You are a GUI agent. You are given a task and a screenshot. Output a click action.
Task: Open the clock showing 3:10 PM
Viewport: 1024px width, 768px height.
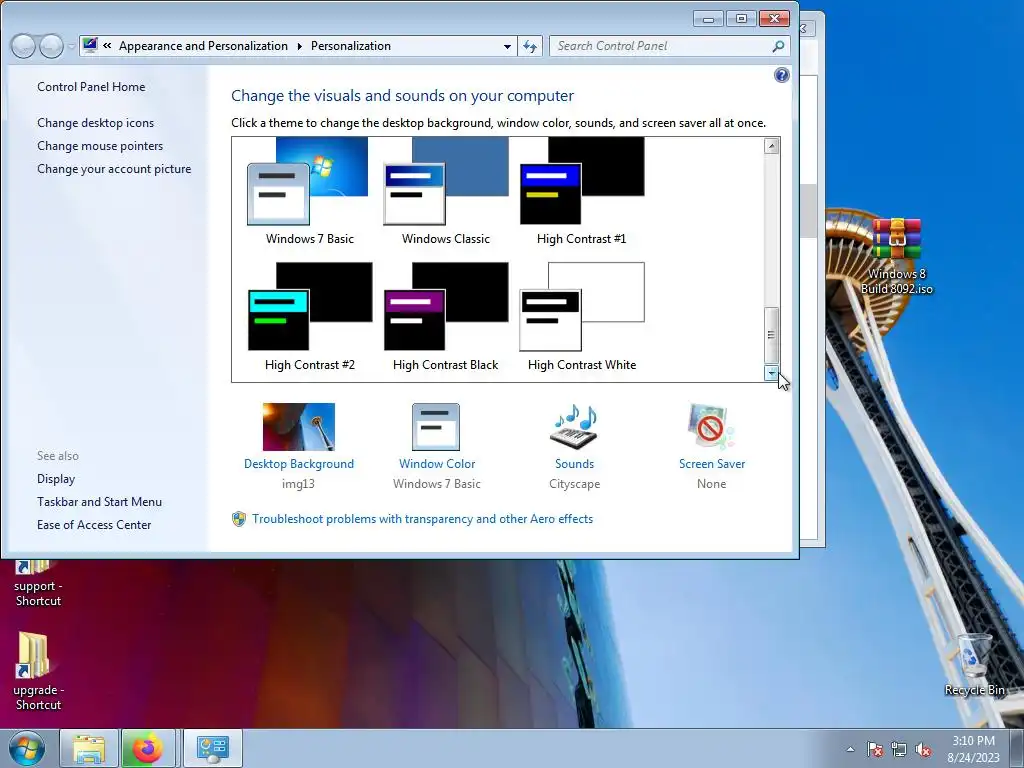[974, 749]
